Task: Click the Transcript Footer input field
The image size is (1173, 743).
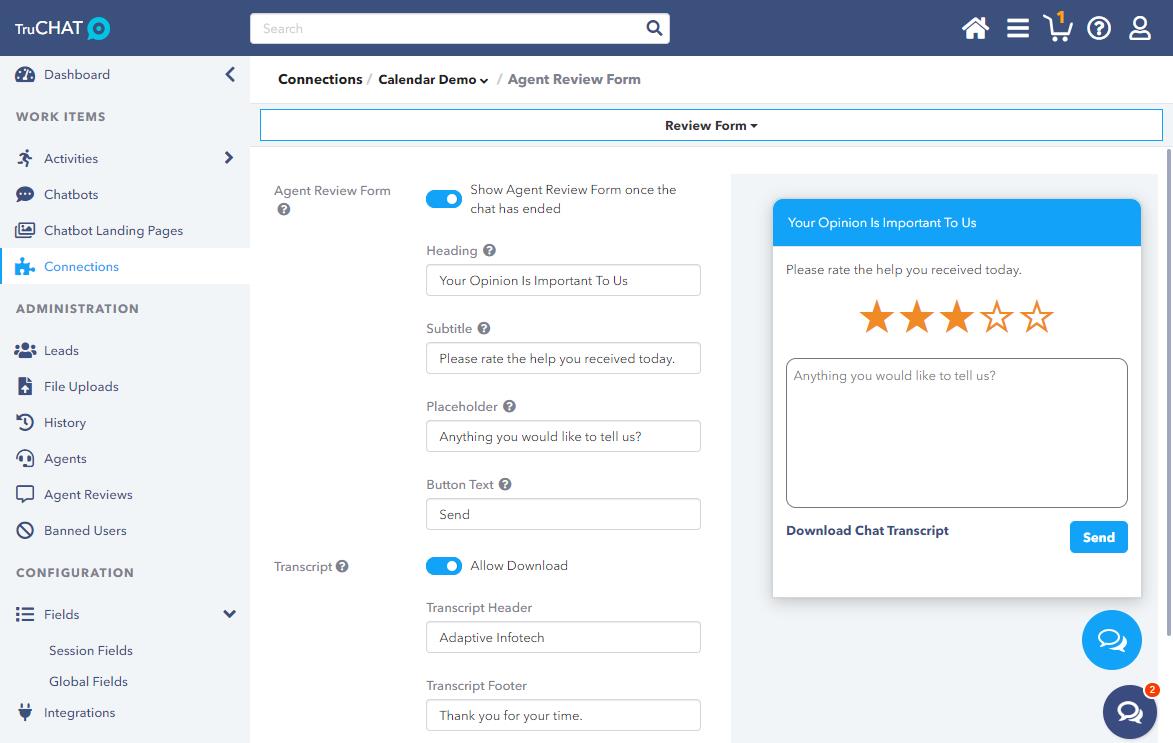Action: pos(563,715)
